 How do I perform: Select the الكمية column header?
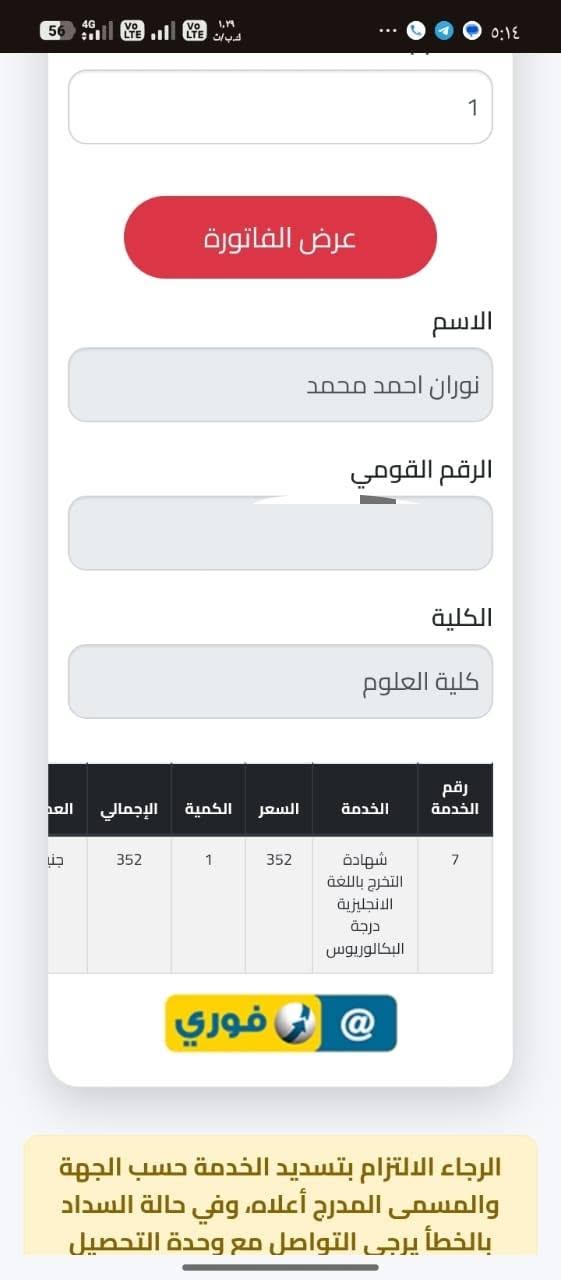pyautogui.click(x=208, y=808)
